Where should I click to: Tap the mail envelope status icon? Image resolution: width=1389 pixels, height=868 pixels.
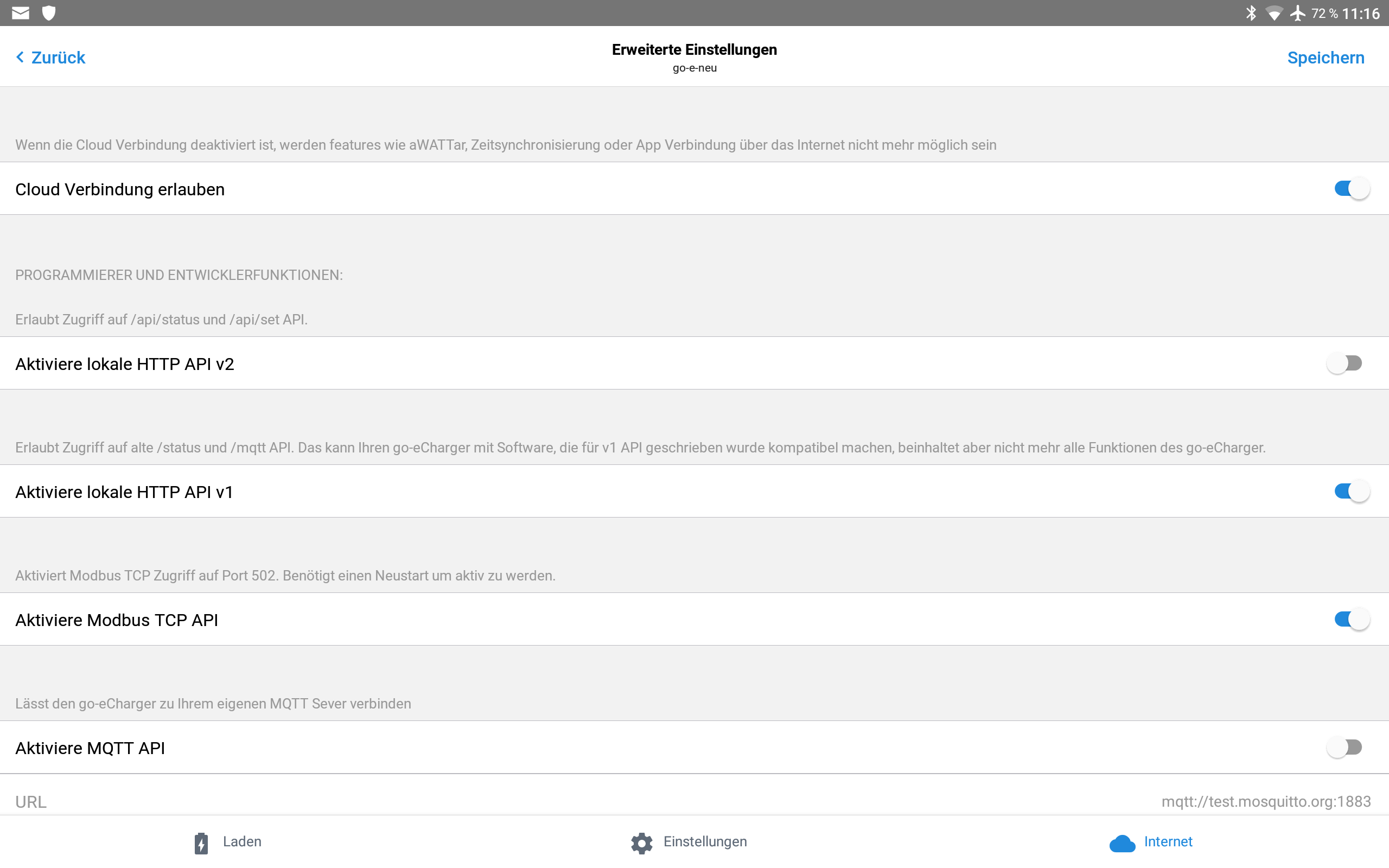click(x=21, y=12)
